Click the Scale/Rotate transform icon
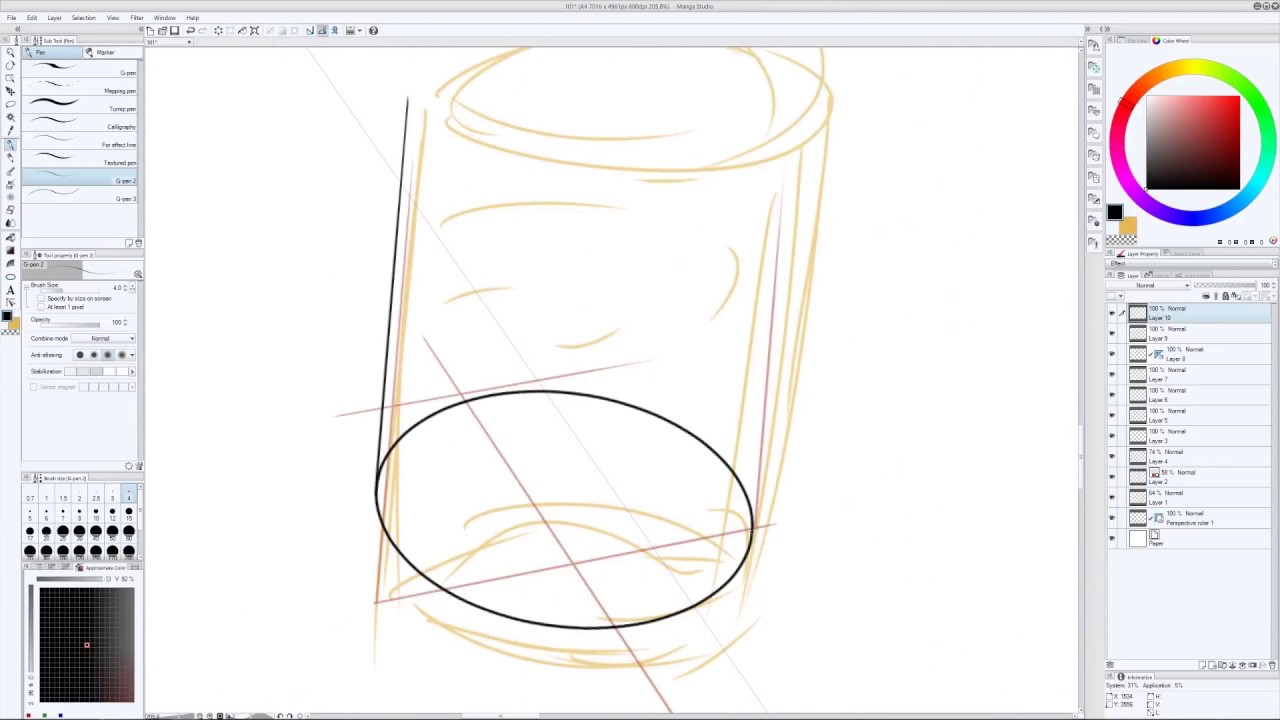This screenshot has height=720, width=1280. click(254, 31)
